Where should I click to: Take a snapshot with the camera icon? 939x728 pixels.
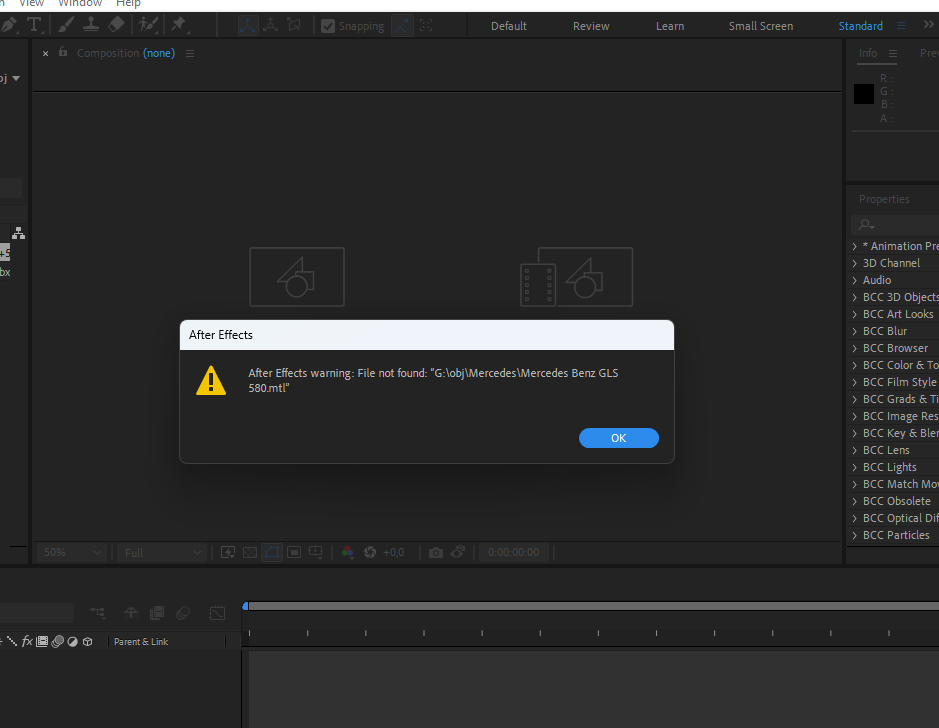pos(434,551)
